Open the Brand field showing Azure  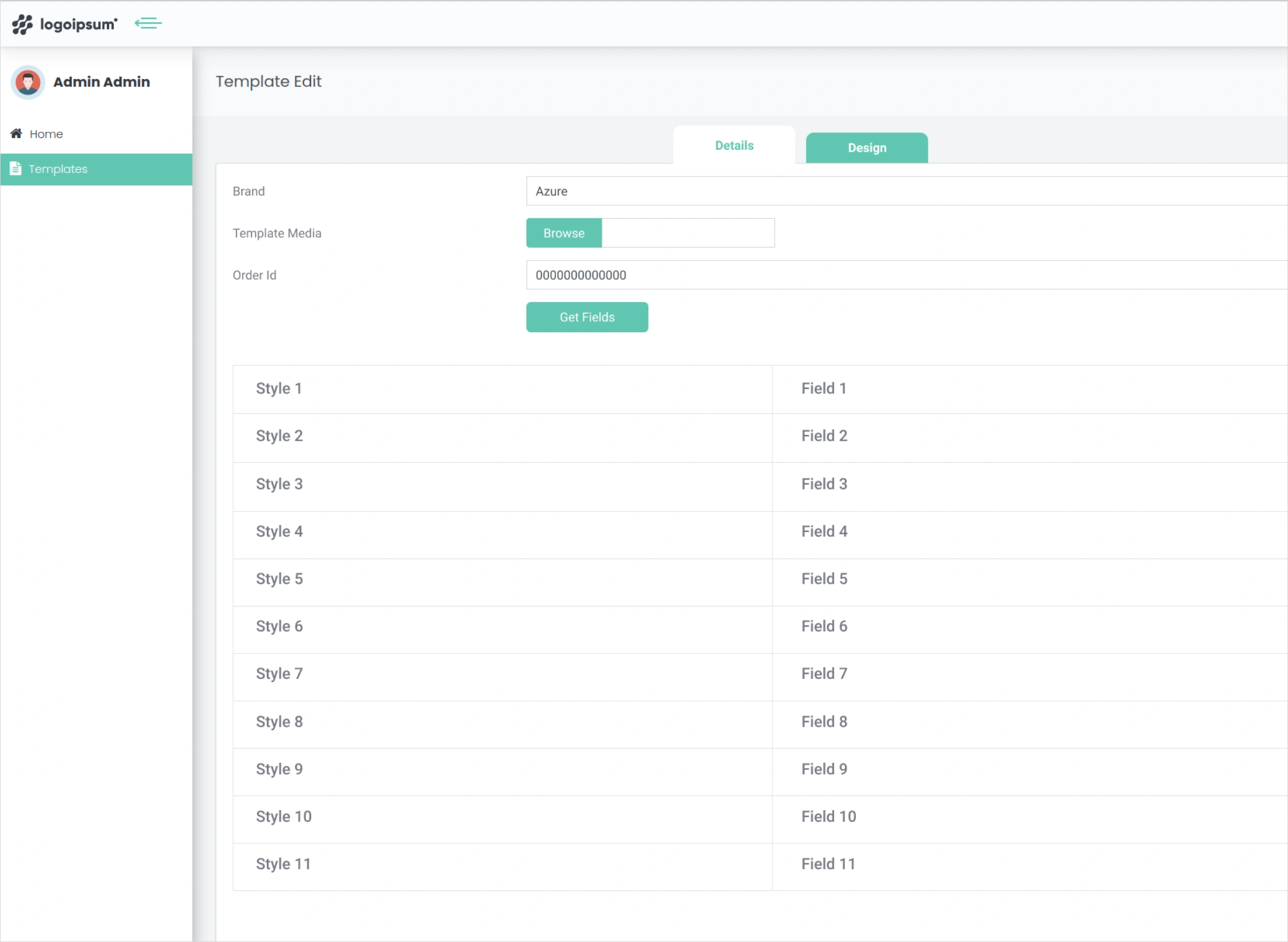click(906, 191)
